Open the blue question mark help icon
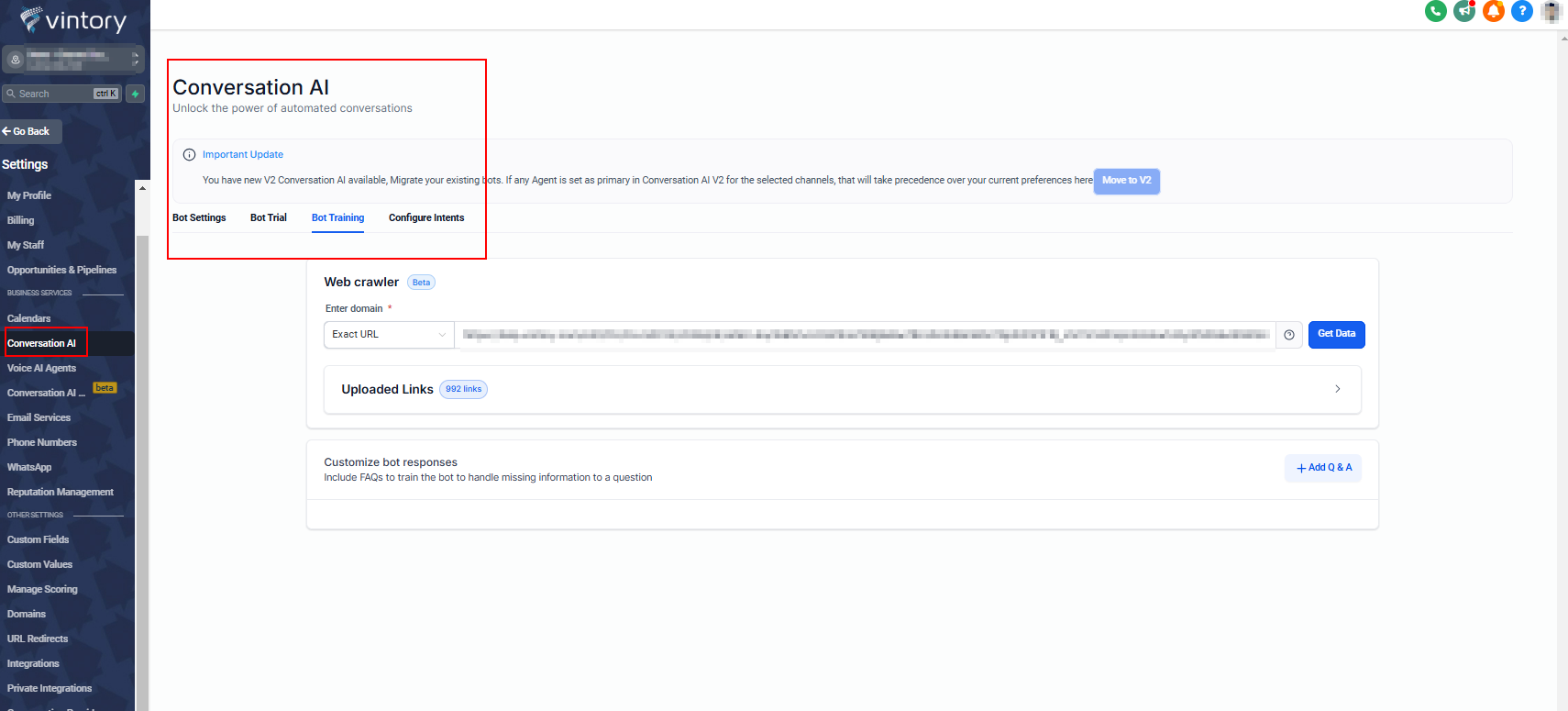The image size is (1568, 711). 1522,11
